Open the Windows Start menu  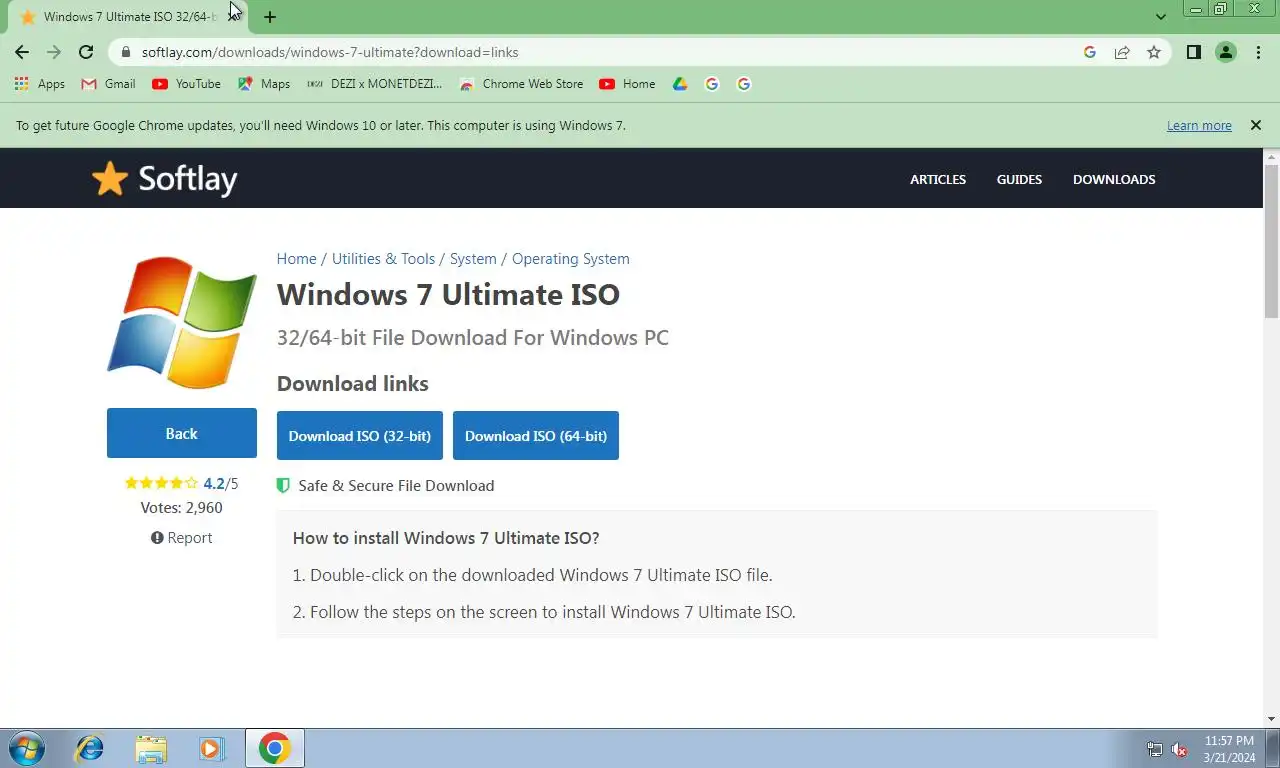coord(26,748)
